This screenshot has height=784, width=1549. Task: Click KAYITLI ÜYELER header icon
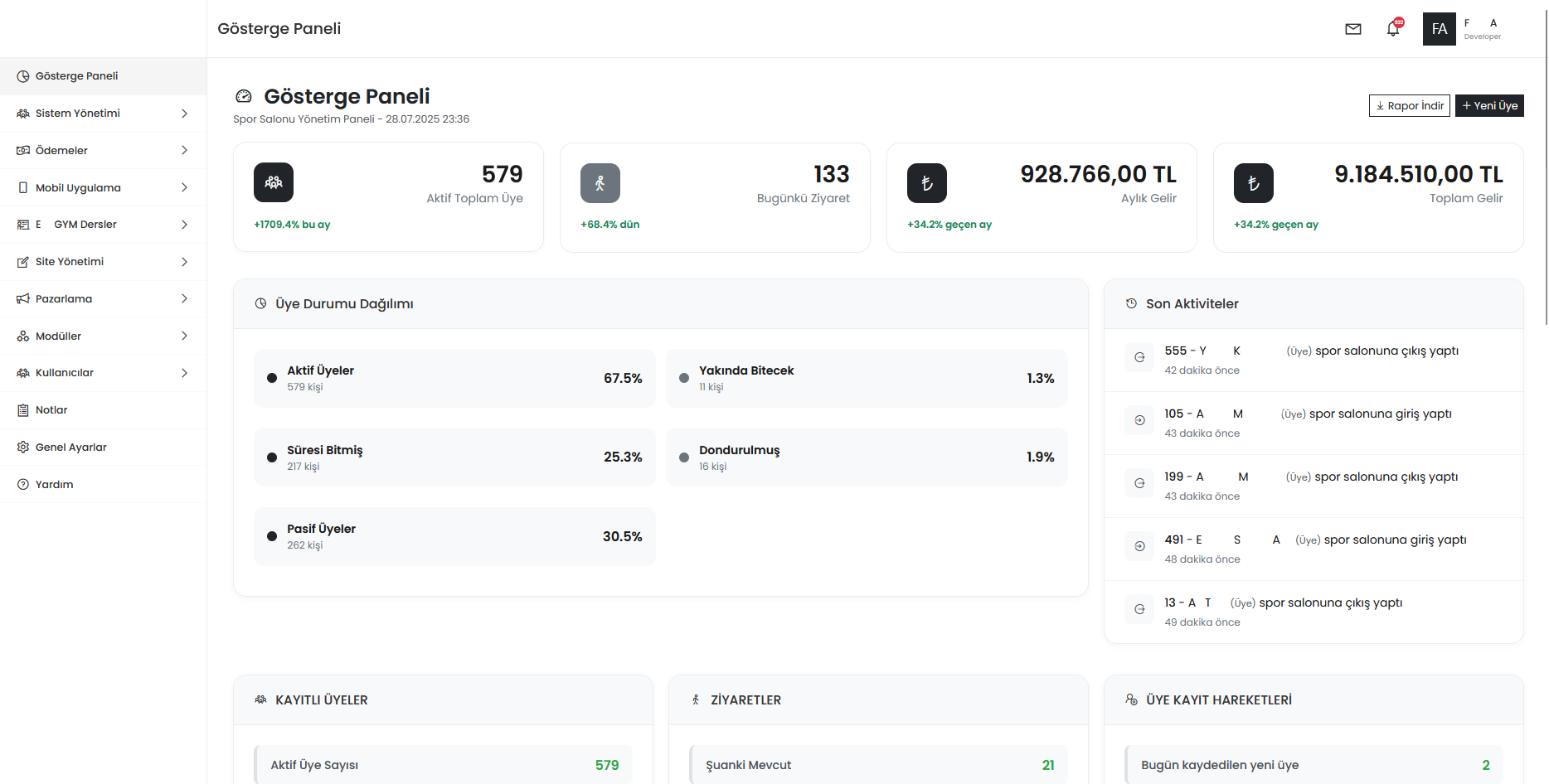pyautogui.click(x=260, y=700)
